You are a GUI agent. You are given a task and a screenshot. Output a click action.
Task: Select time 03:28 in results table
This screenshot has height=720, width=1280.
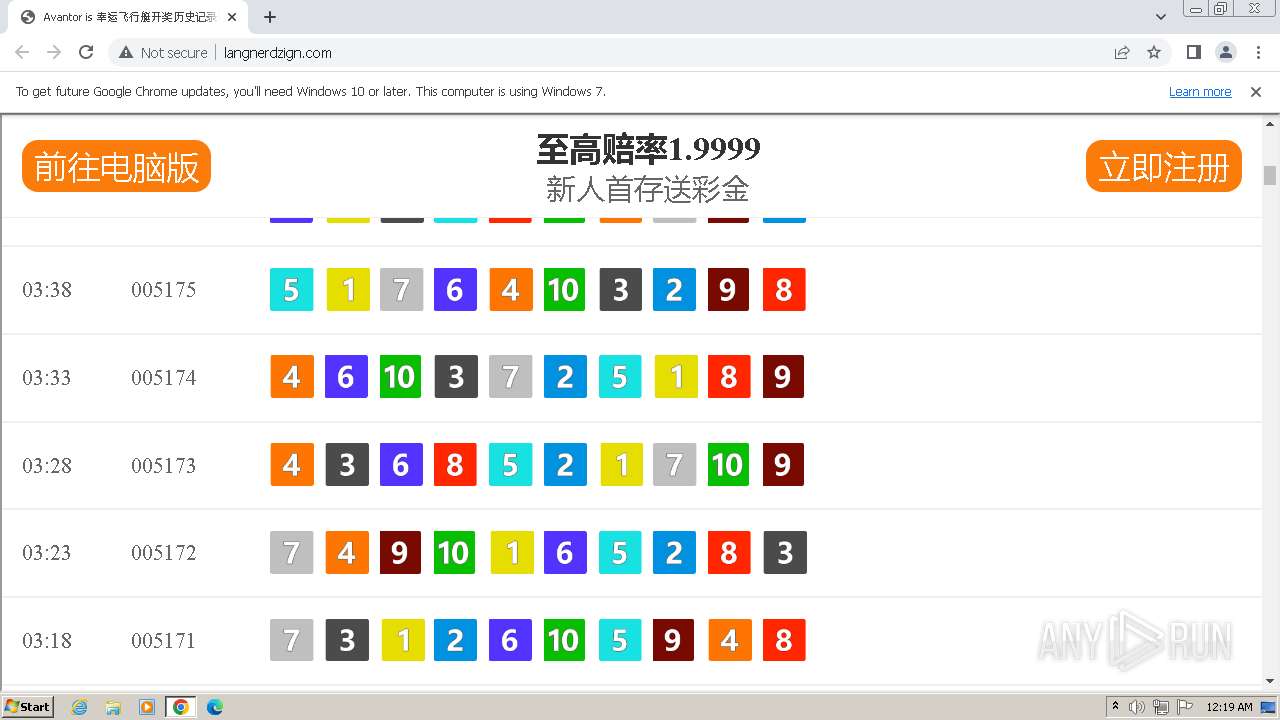(x=47, y=466)
